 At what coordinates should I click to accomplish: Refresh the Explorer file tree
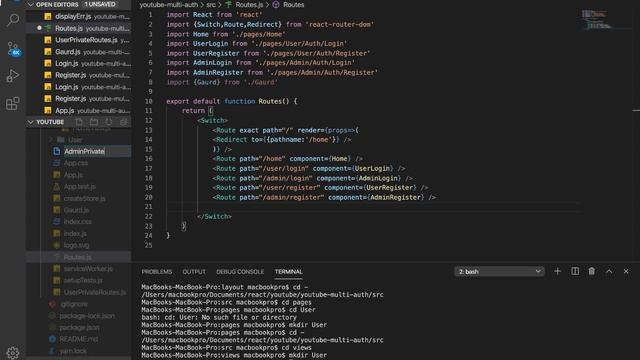(109, 122)
